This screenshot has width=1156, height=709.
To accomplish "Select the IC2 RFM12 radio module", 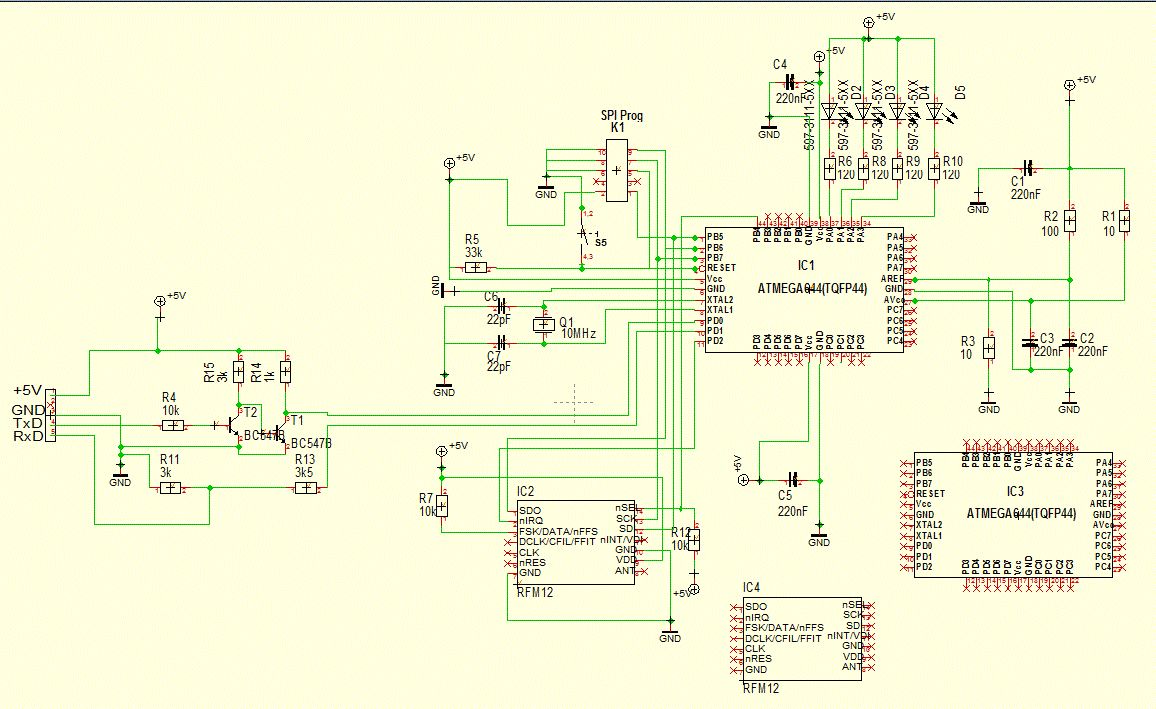I will [576, 543].
